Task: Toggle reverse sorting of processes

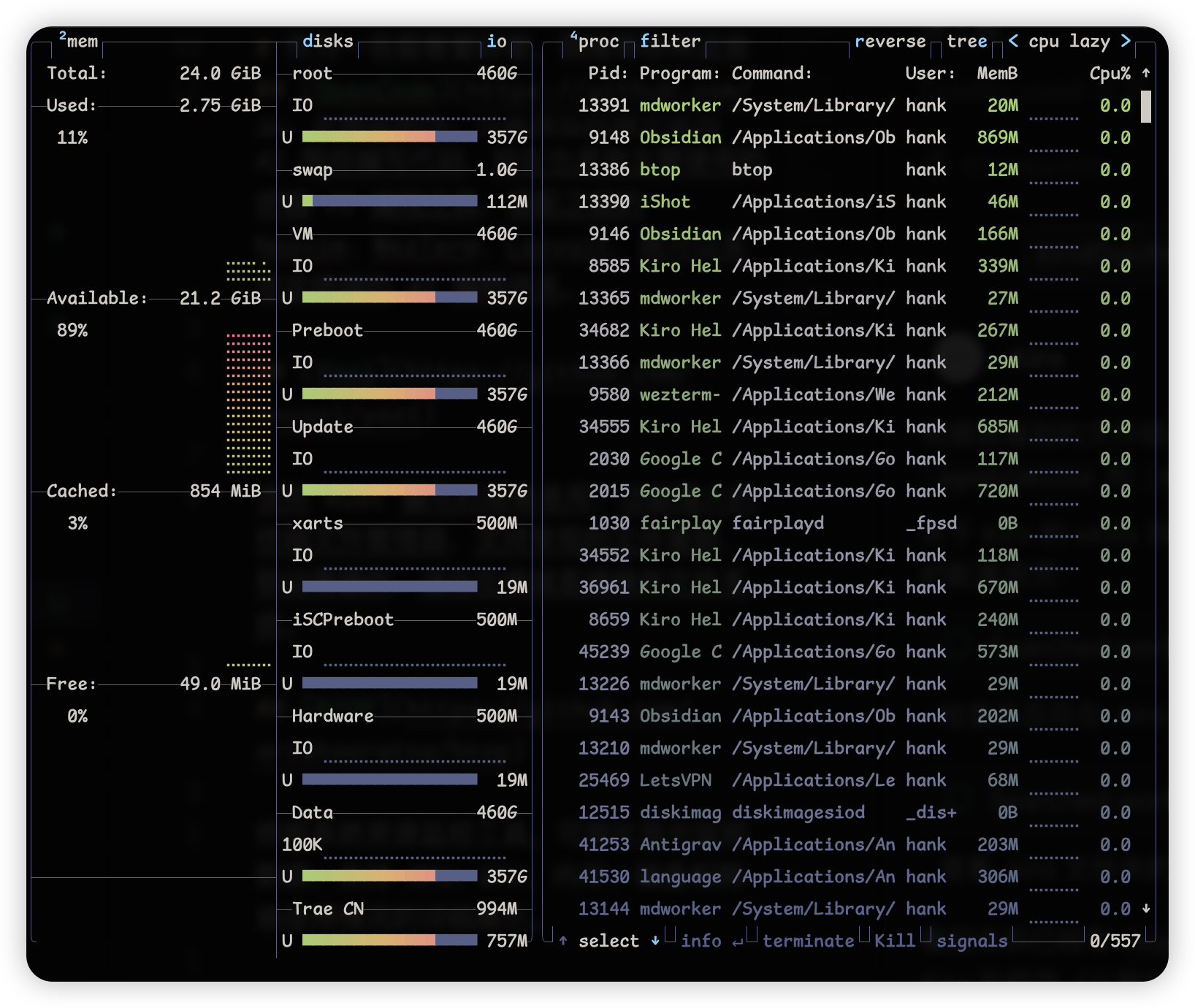Action: [x=890, y=42]
